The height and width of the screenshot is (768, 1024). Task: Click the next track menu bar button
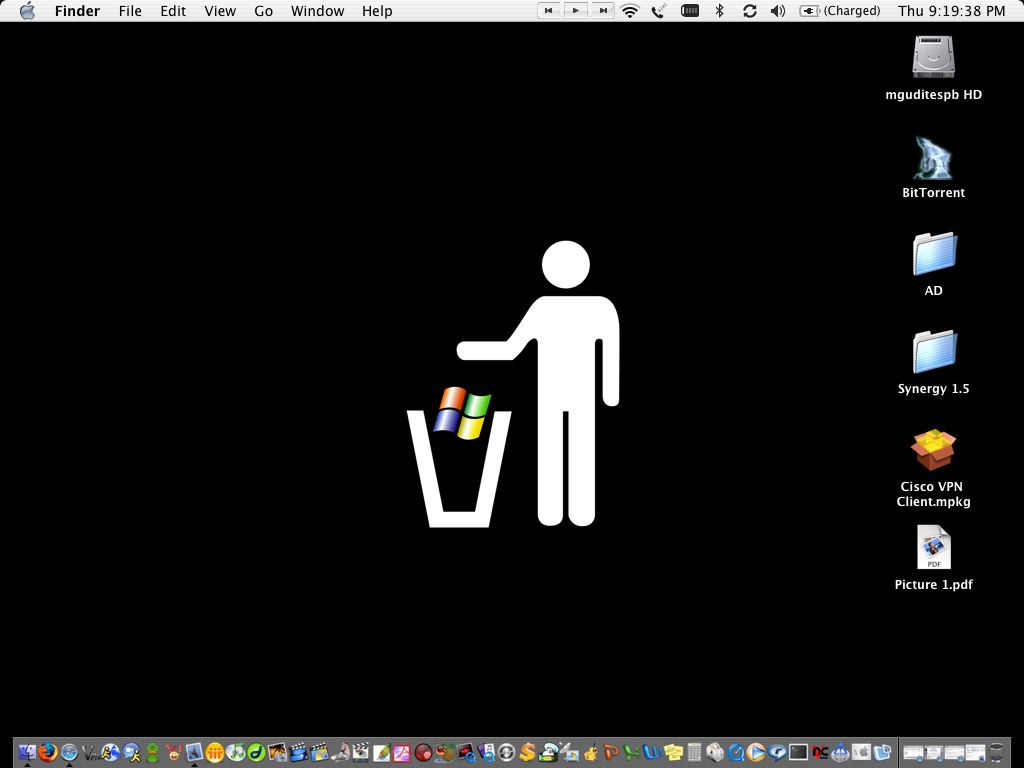602,10
